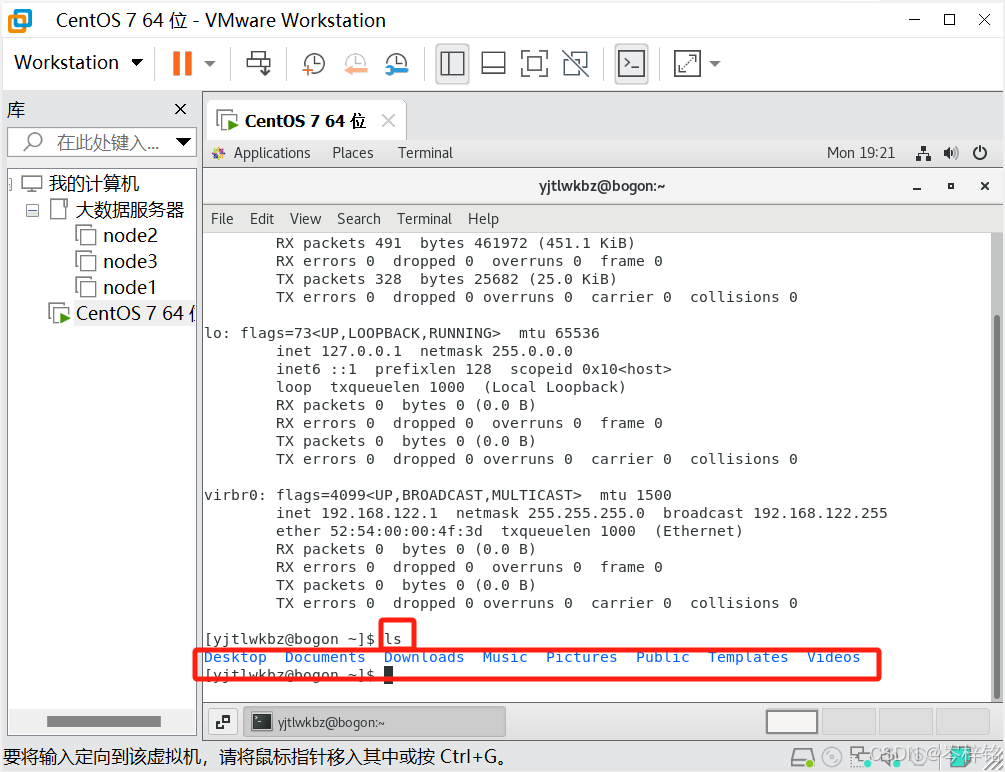
Task: Click the show desktop button in taskbar
Action: (223, 722)
